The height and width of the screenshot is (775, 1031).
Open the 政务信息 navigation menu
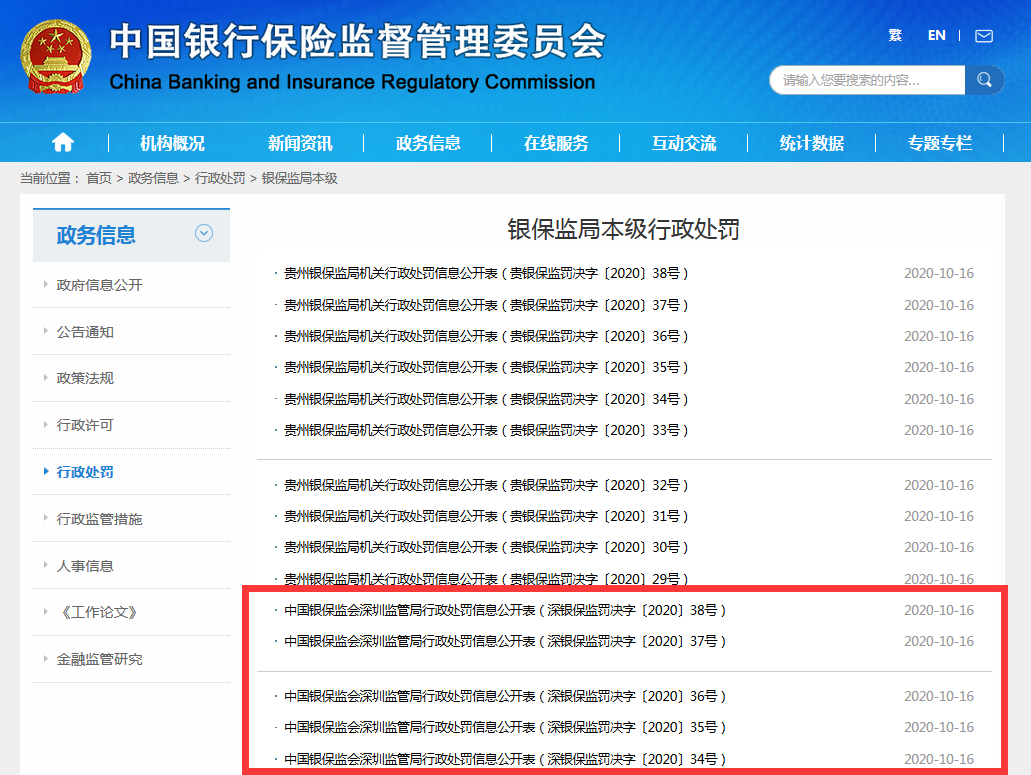coord(428,143)
